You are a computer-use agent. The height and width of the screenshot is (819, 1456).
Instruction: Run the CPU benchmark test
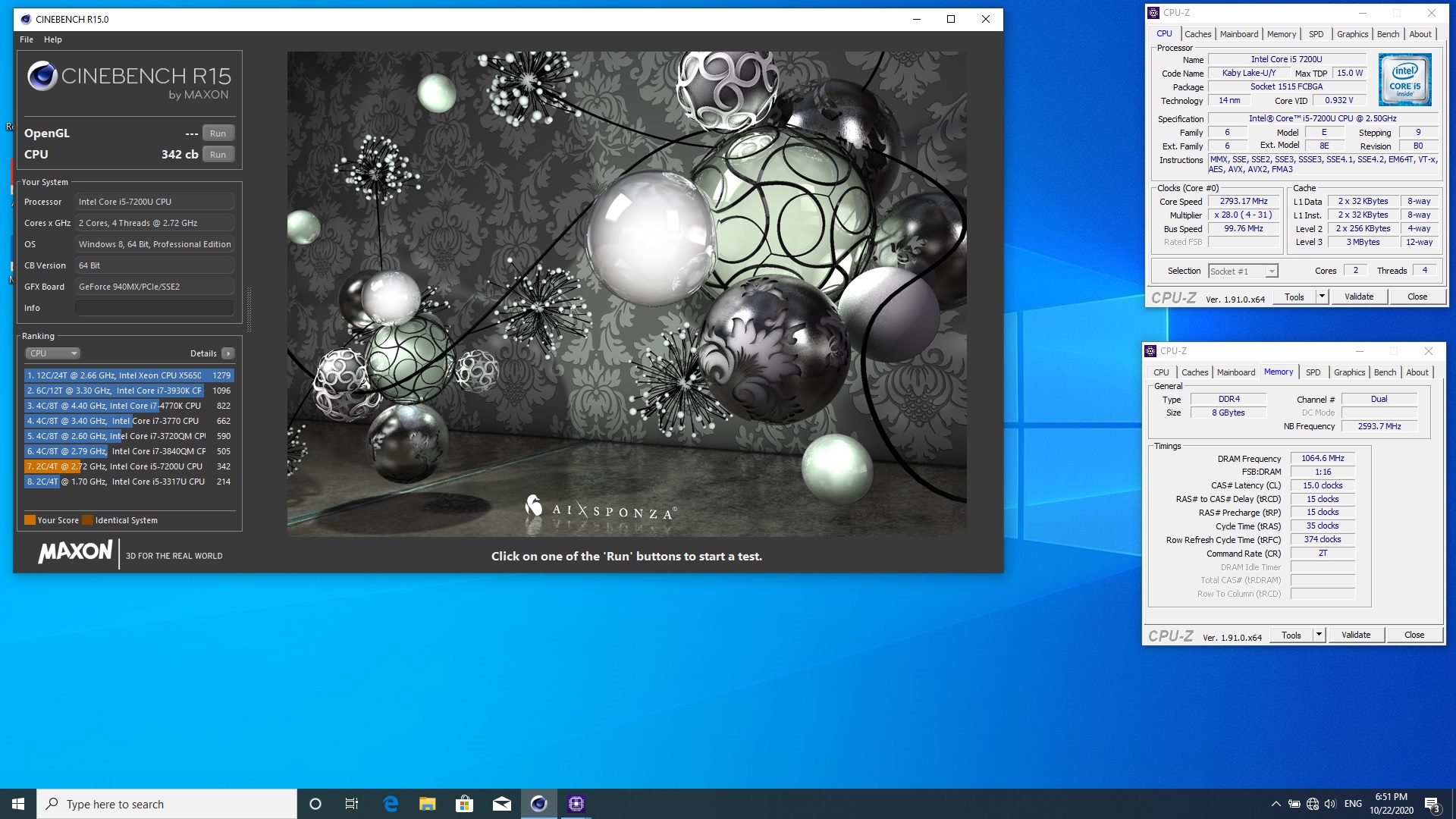tap(218, 155)
